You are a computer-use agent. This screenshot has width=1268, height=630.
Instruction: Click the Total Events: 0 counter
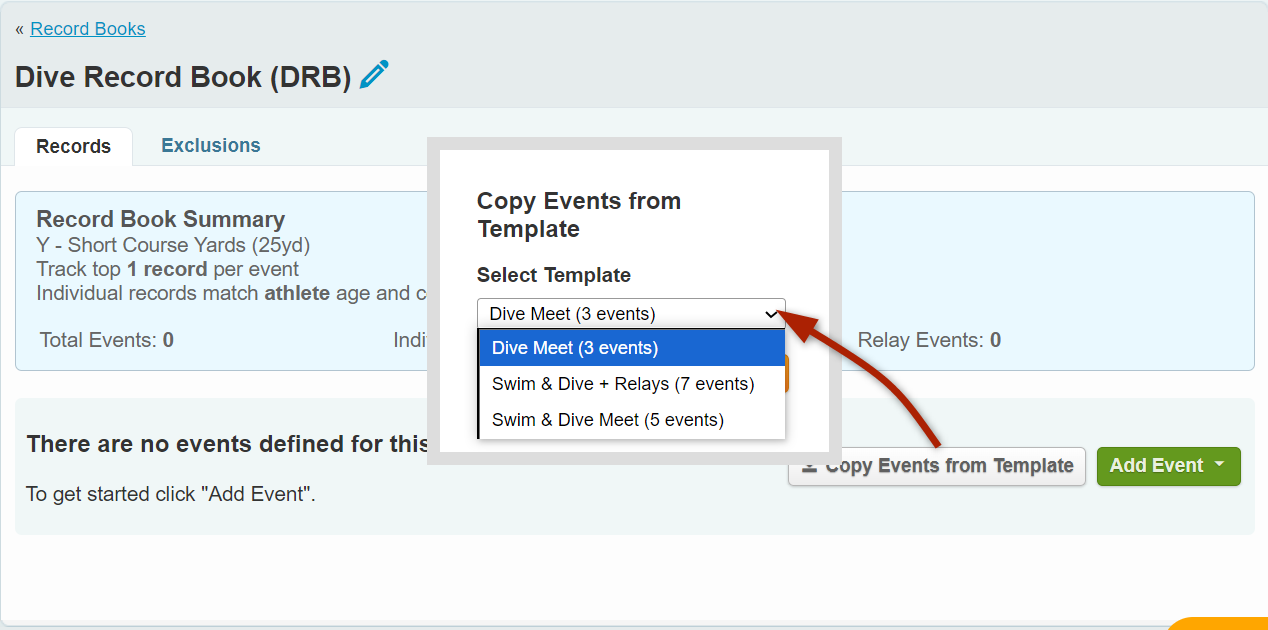coord(107,340)
